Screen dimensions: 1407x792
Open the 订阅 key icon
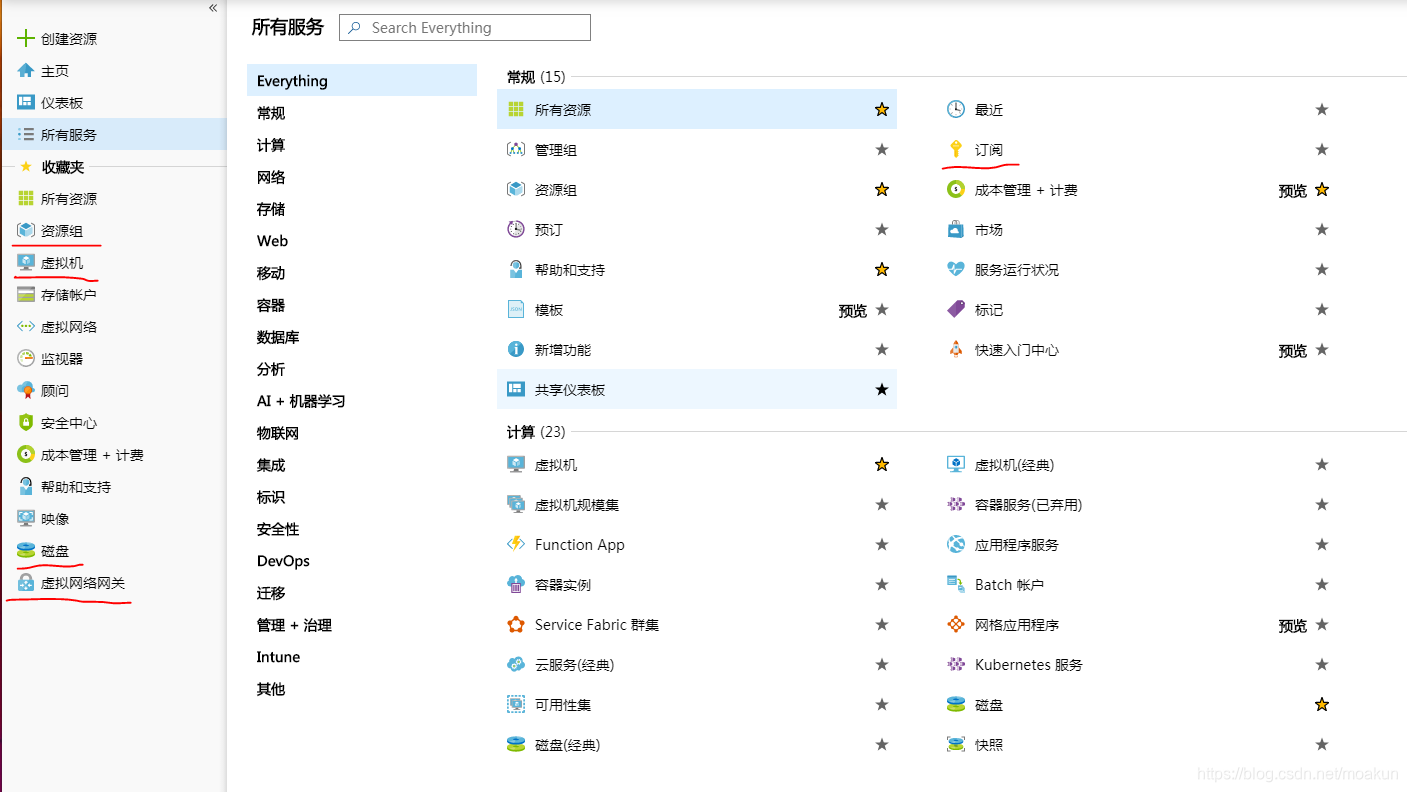click(x=956, y=149)
